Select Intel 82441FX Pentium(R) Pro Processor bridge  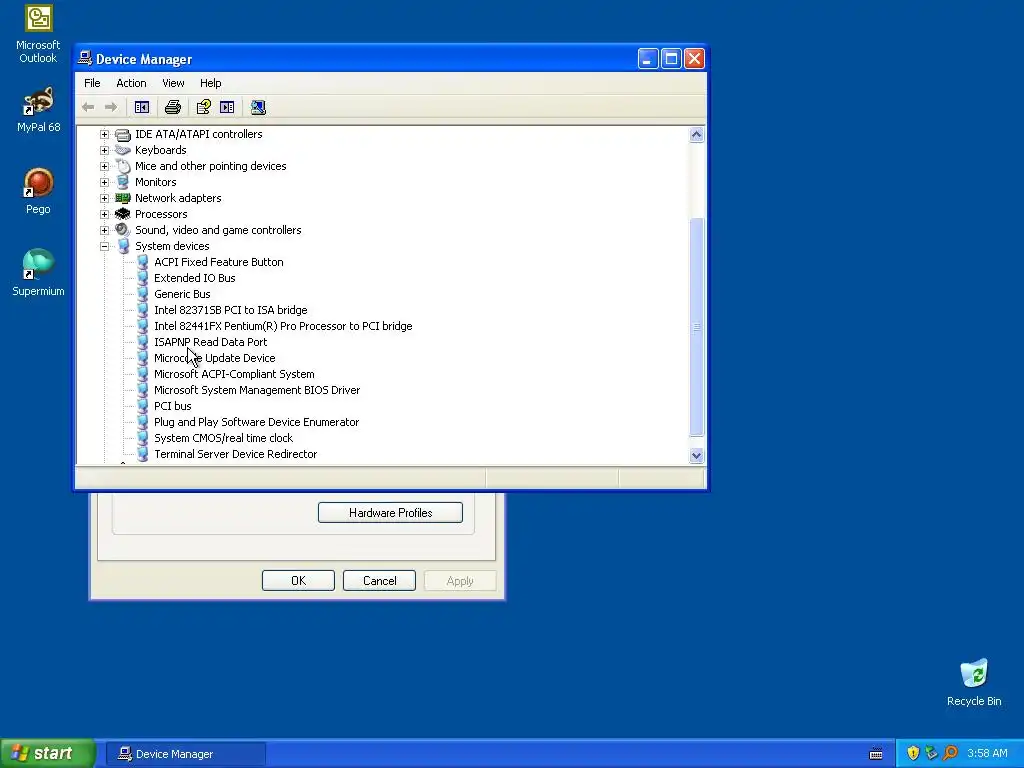point(283,326)
